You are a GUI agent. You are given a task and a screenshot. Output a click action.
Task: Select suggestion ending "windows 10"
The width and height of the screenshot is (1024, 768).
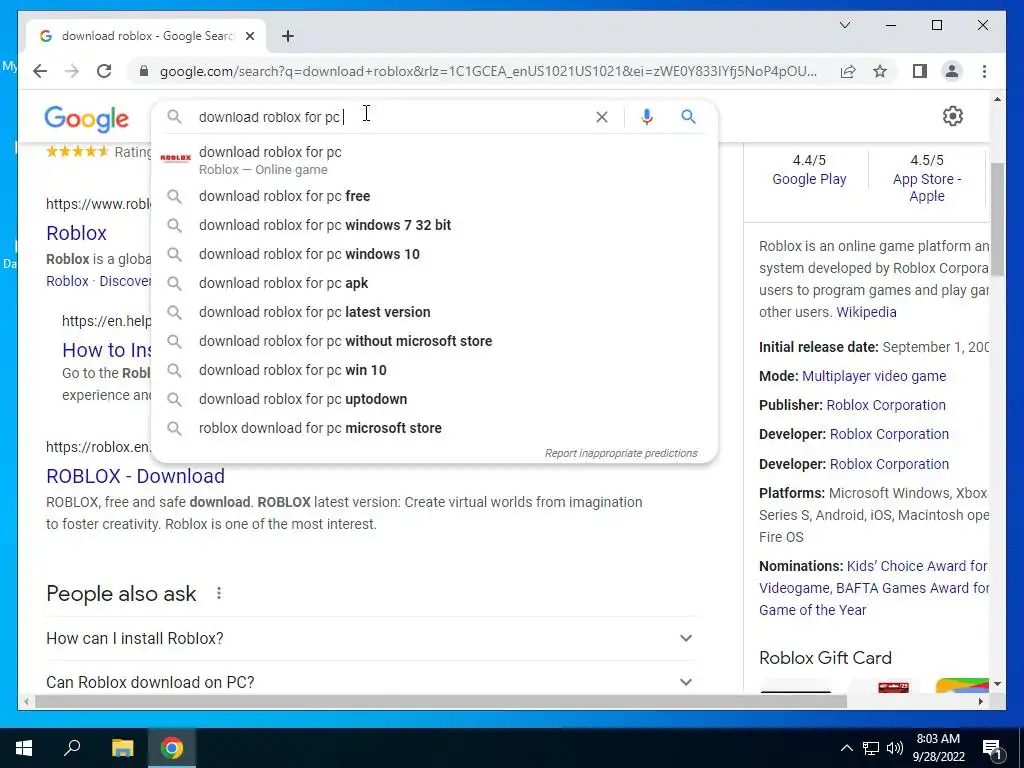click(434, 254)
